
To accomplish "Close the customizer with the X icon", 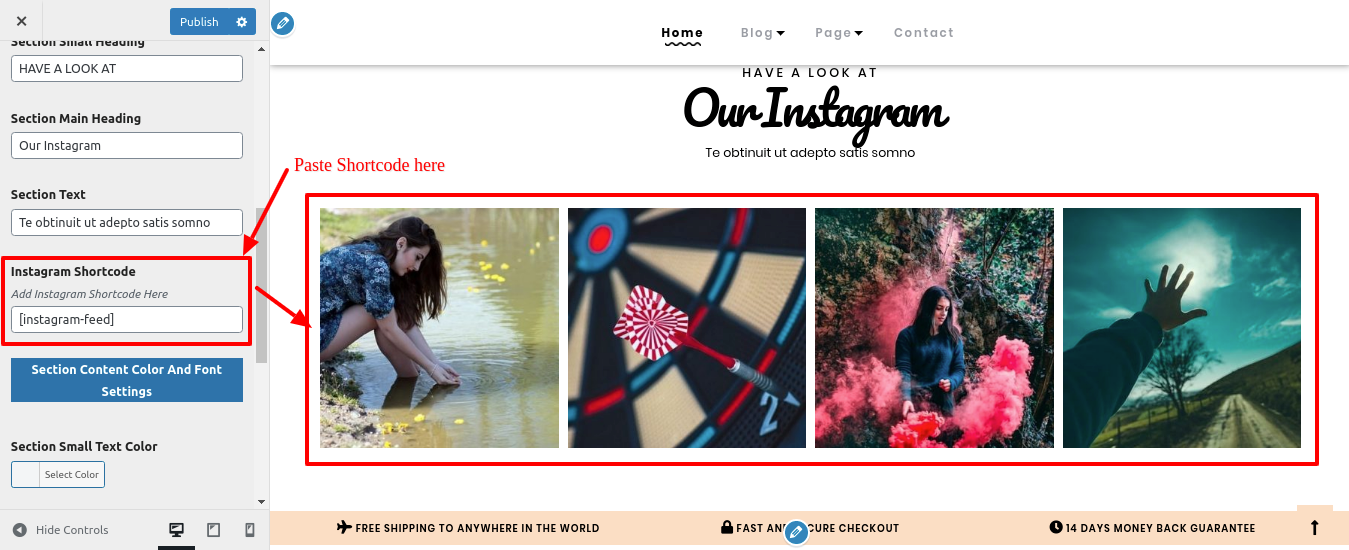I will [22, 21].
